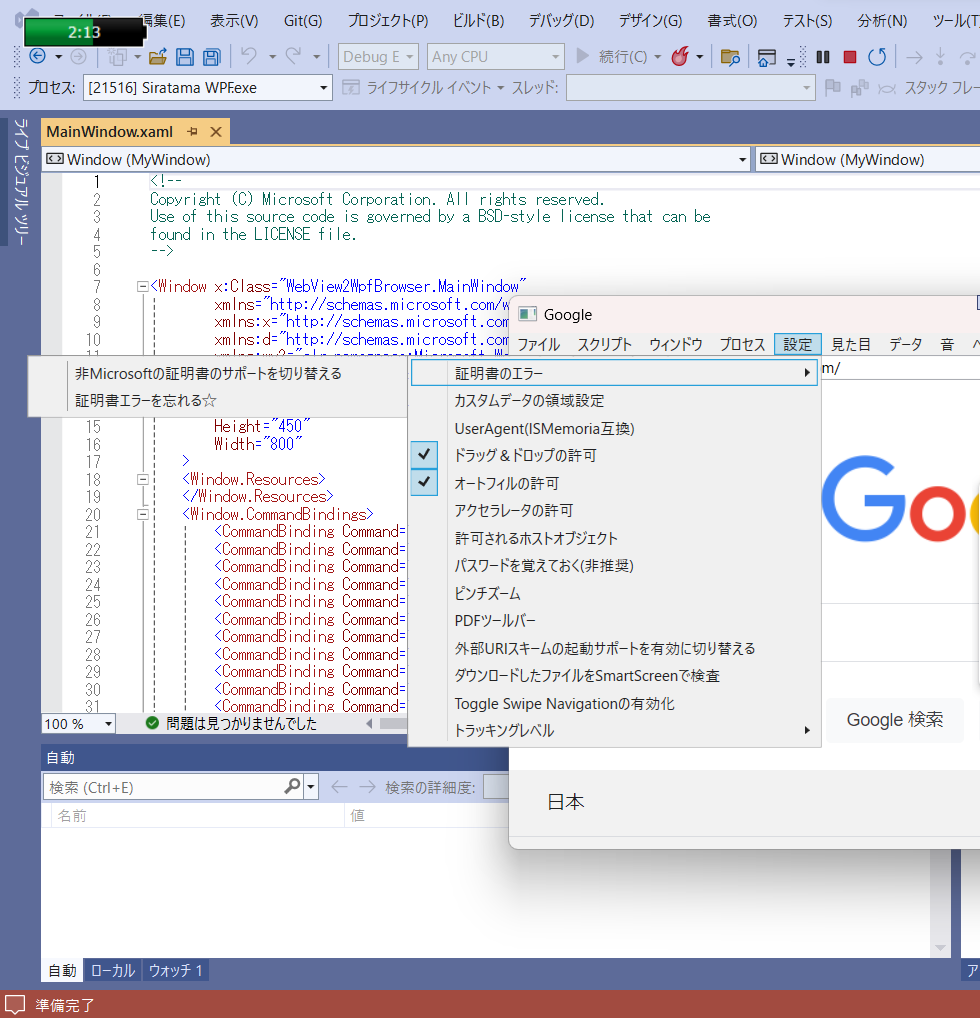Open the Any CPU platform dropdown
980x1018 pixels.
point(496,57)
